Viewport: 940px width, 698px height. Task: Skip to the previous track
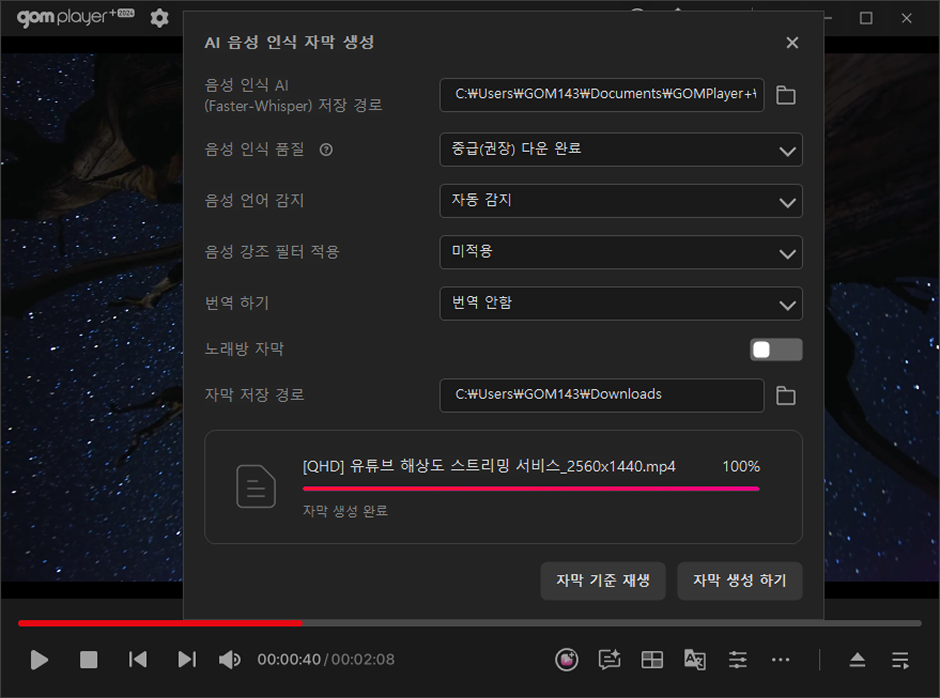point(138,659)
